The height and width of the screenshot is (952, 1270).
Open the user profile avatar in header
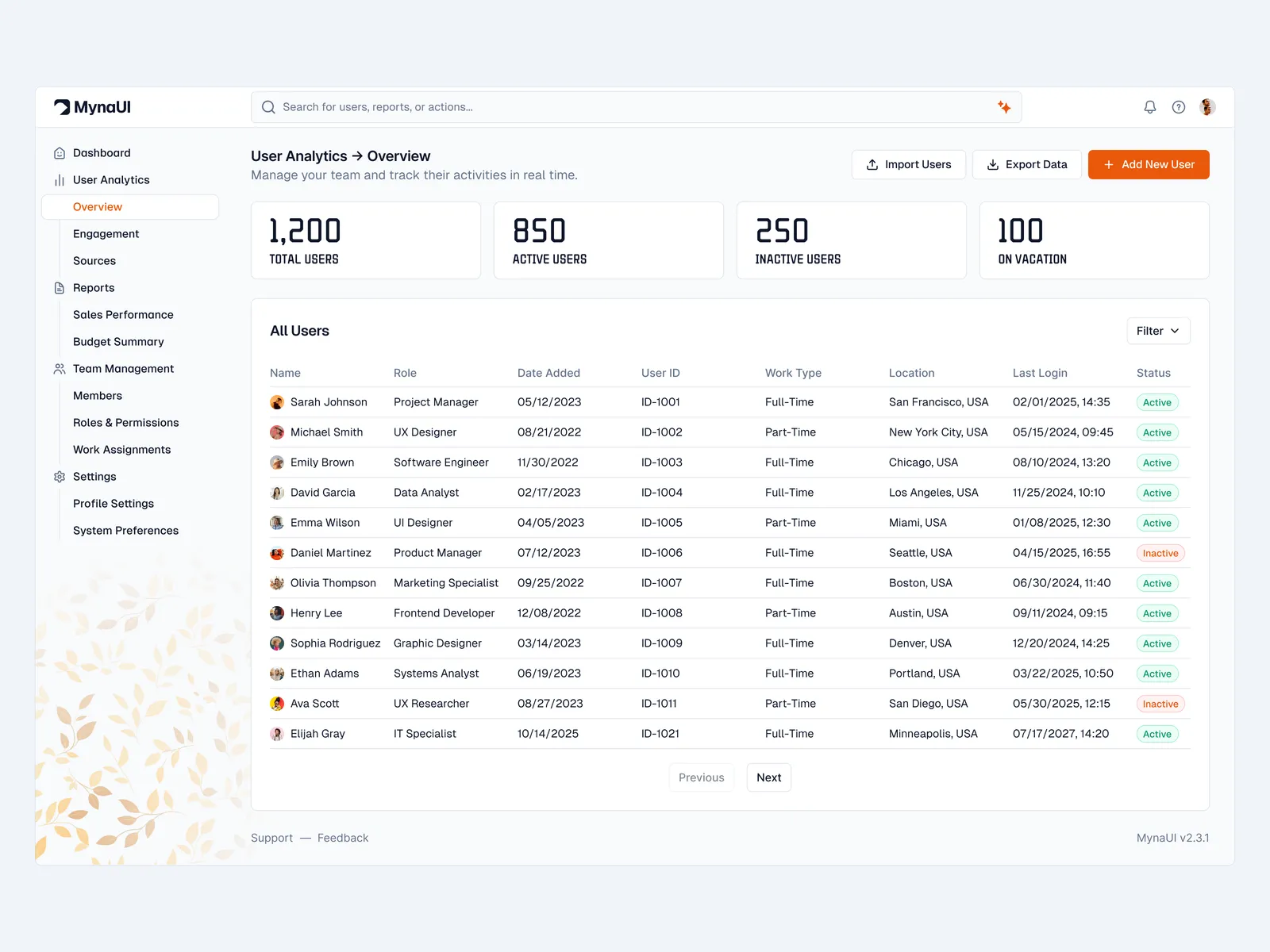point(1207,107)
